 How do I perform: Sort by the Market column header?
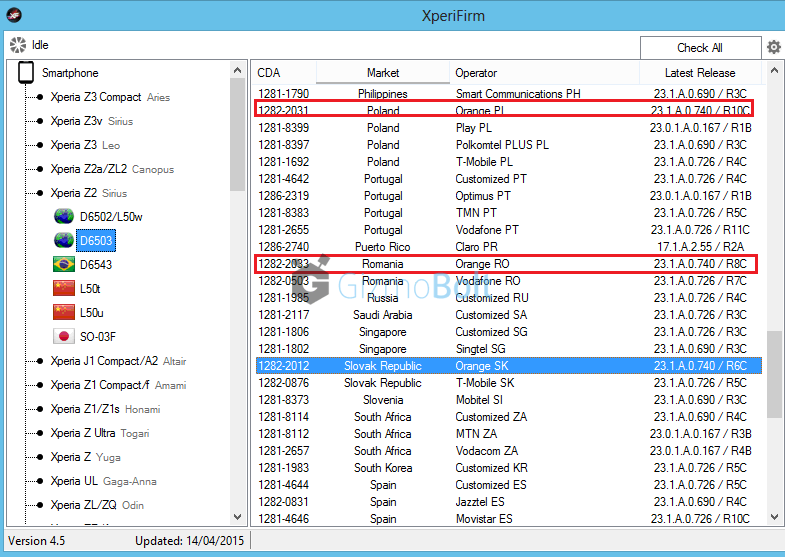[383, 73]
